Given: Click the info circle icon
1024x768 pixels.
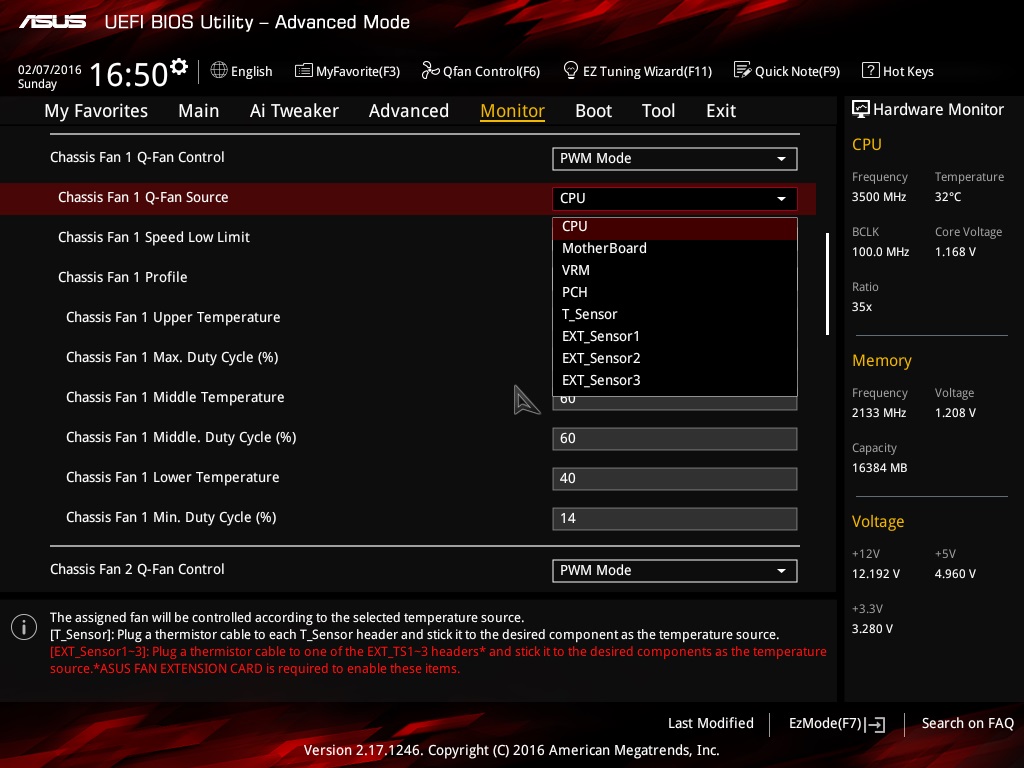Looking at the screenshot, I should (x=24, y=627).
